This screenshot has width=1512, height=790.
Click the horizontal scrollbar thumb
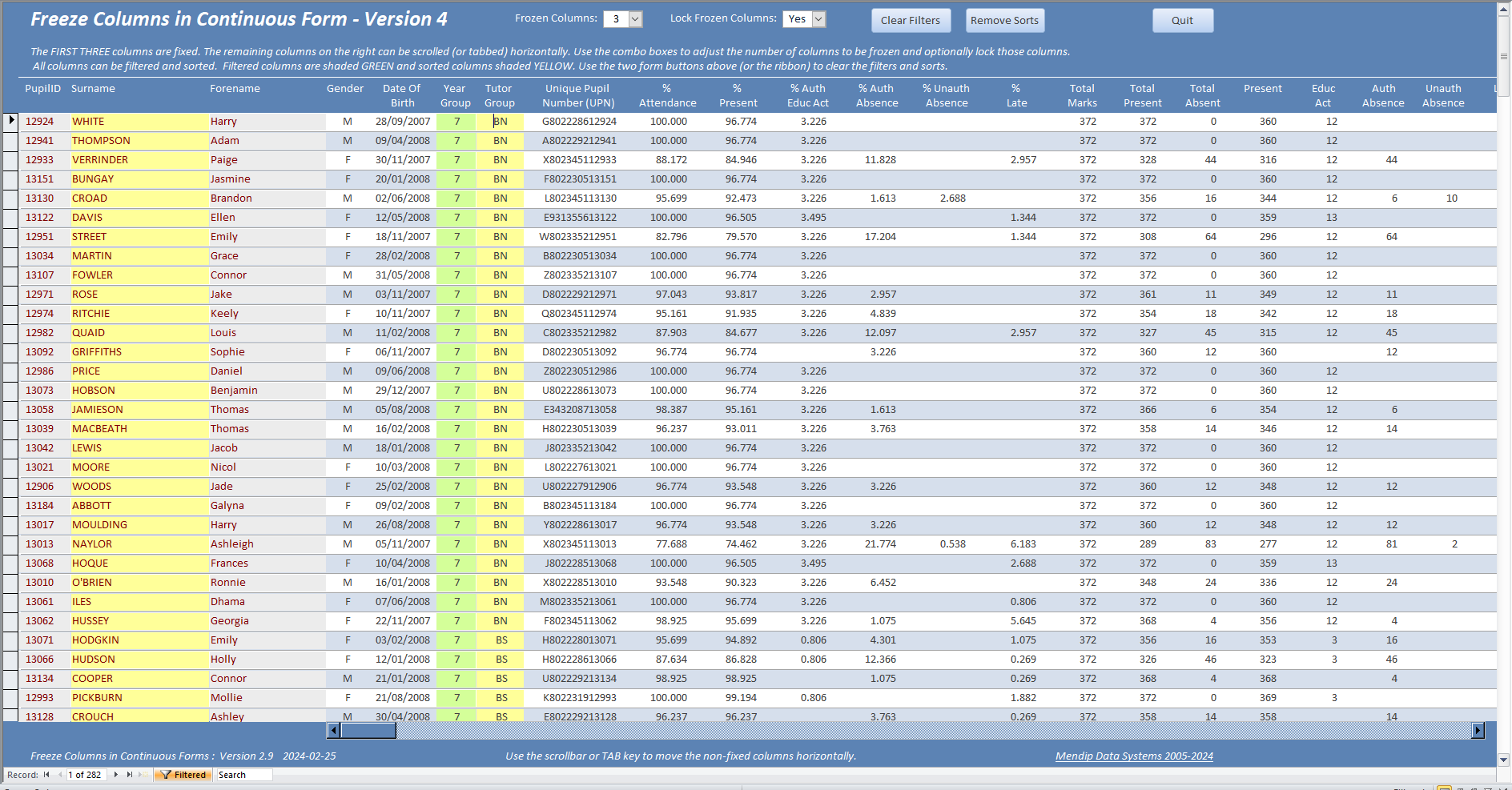[x=368, y=730]
